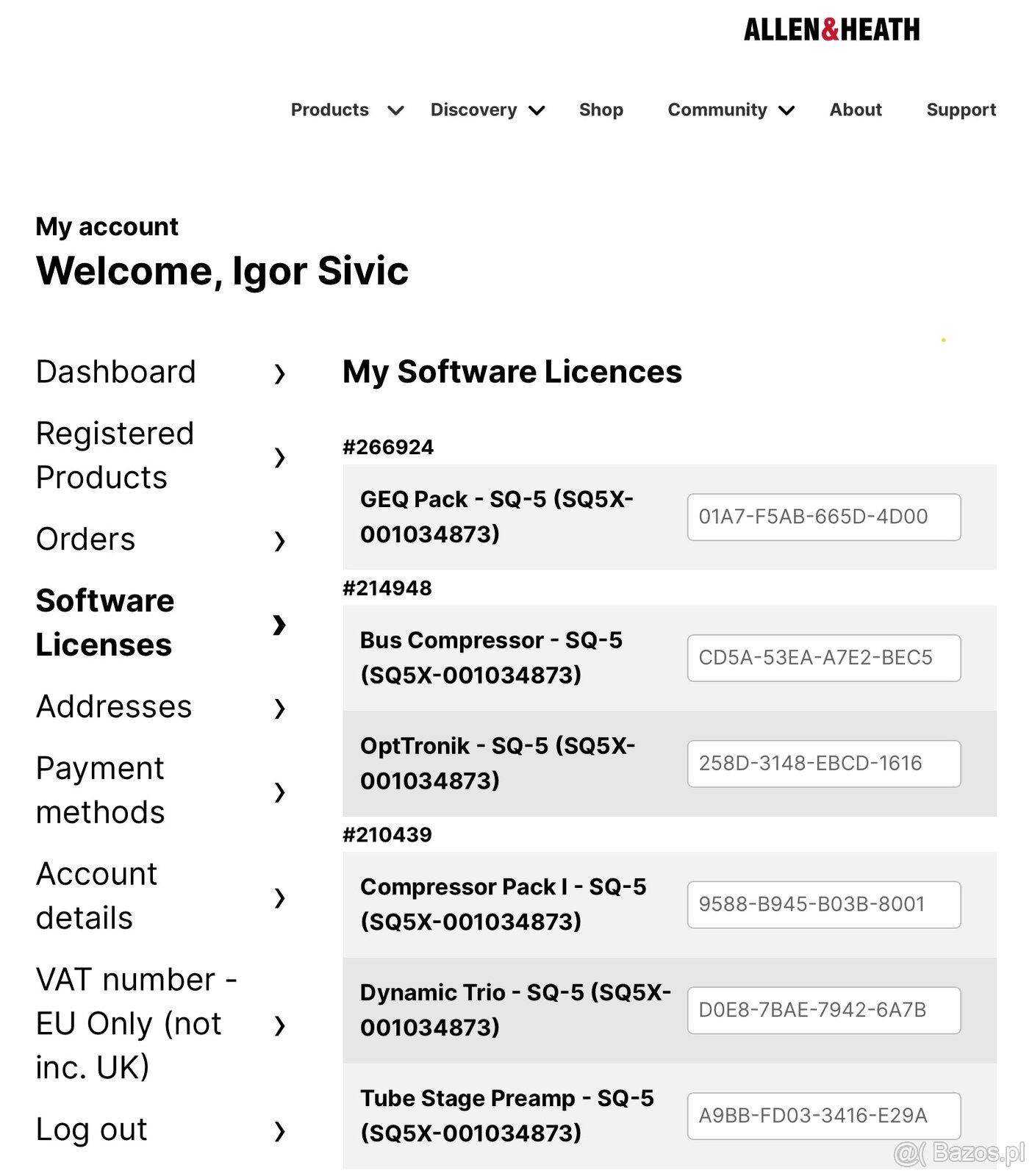Click order number #214948
The image size is (1032, 1176).
387,588
